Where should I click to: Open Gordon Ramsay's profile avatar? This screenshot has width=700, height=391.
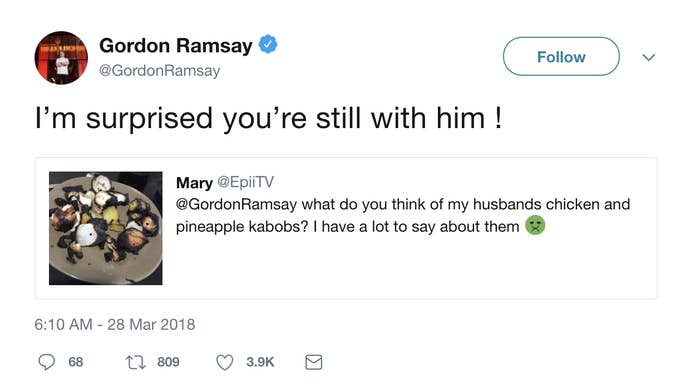click(61, 58)
